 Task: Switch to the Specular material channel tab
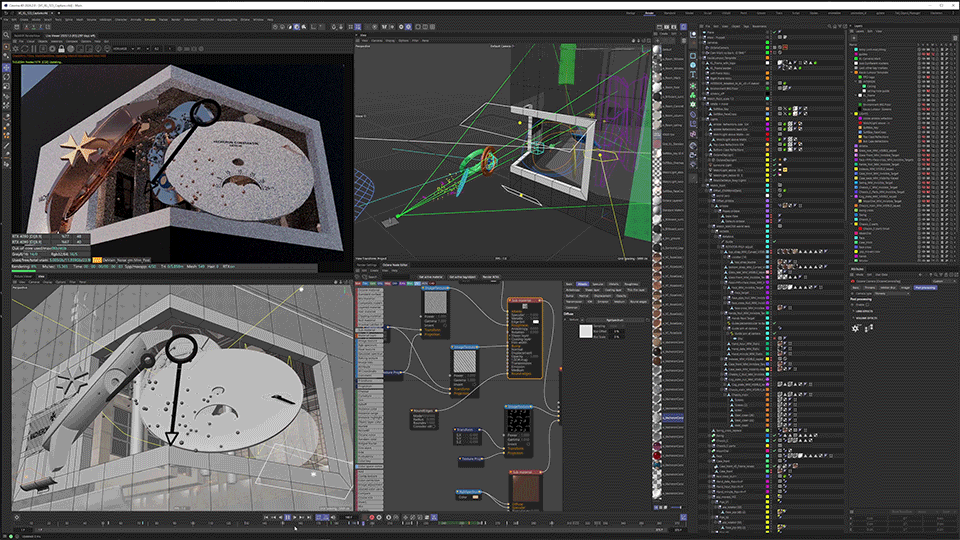pos(598,283)
